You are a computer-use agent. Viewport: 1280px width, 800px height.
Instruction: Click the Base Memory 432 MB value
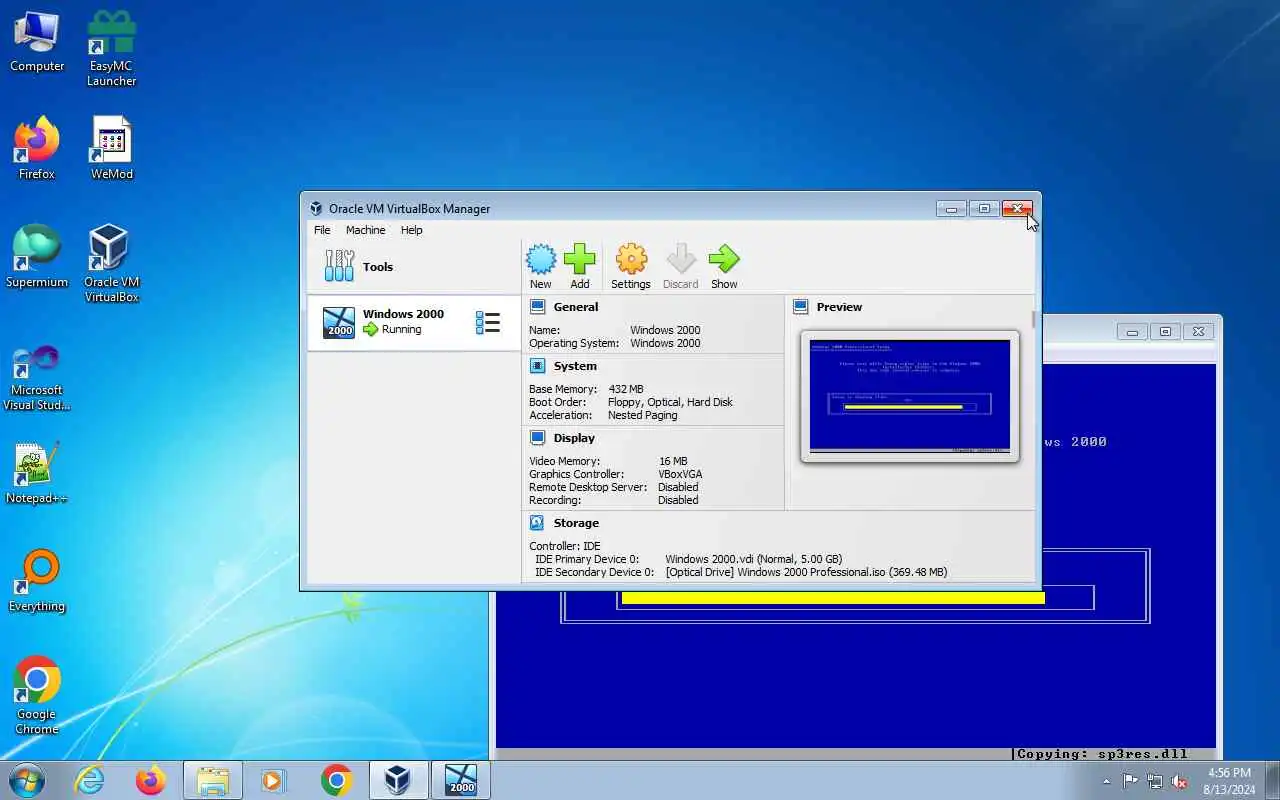click(x=626, y=389)
